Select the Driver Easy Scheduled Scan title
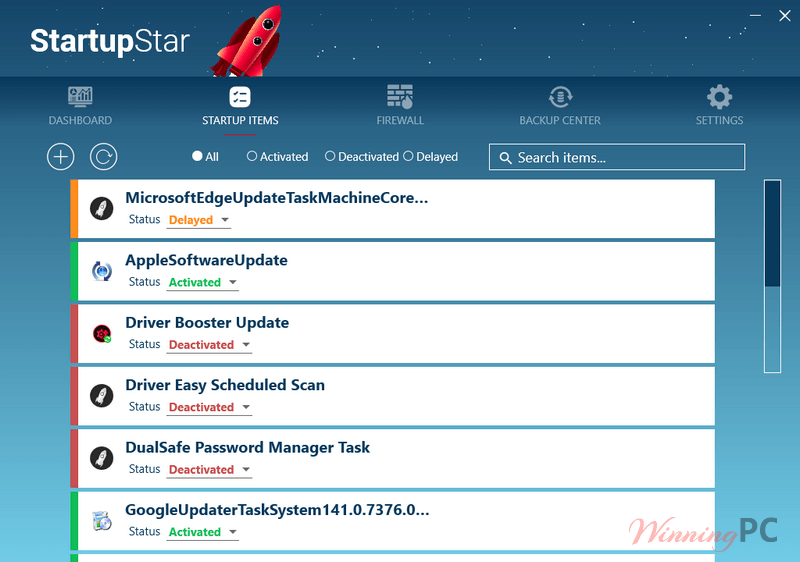Image resolution: width=800 pixels, height=562 pixels. pos(225,385)
